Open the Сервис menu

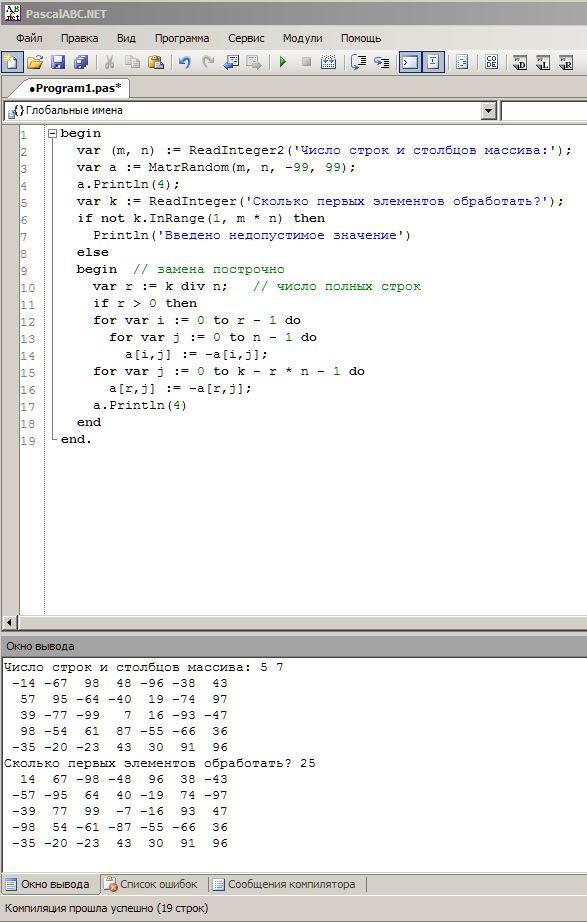coord(246,38)
